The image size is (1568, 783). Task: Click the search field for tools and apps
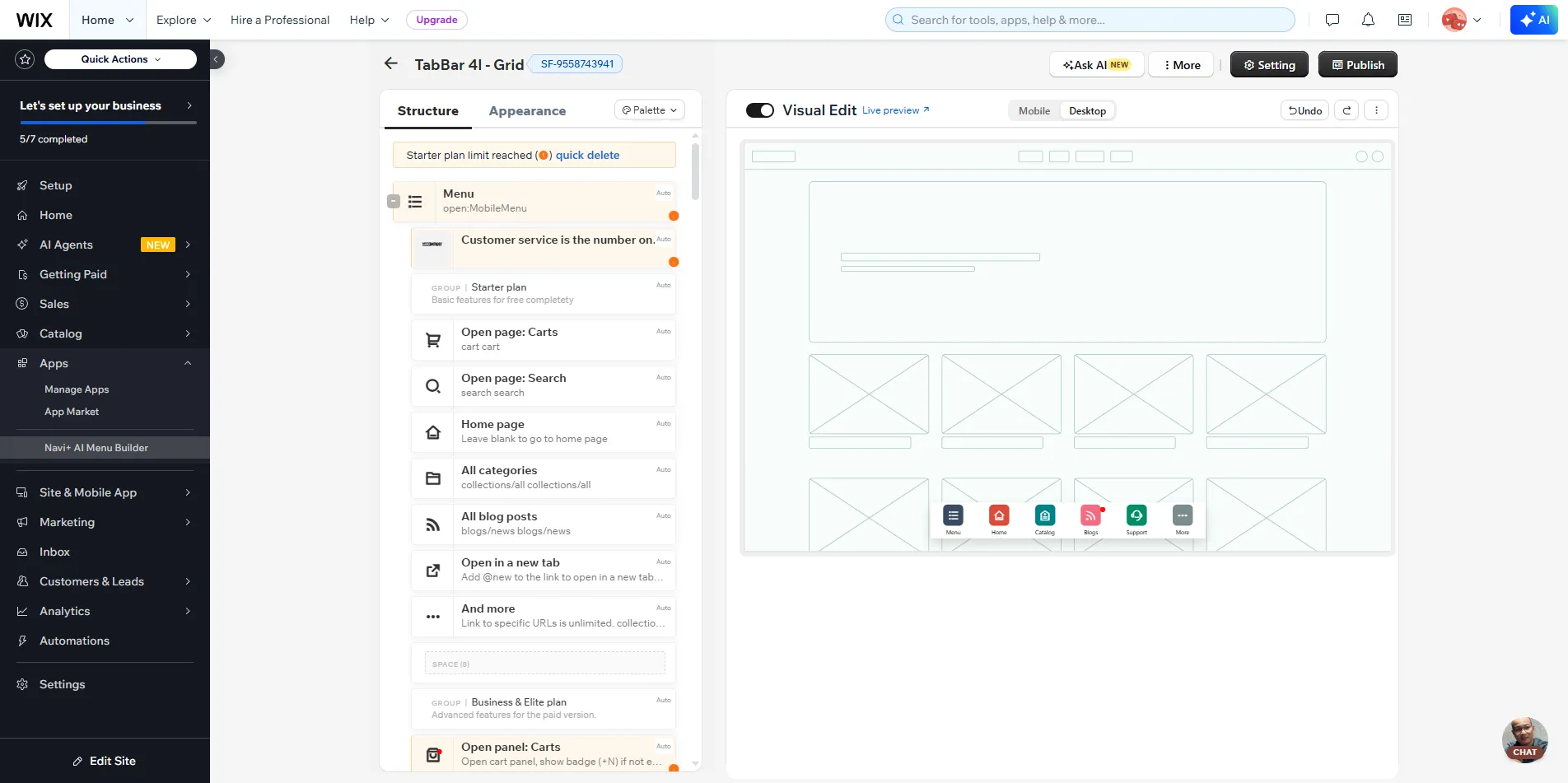[1090, 20]
